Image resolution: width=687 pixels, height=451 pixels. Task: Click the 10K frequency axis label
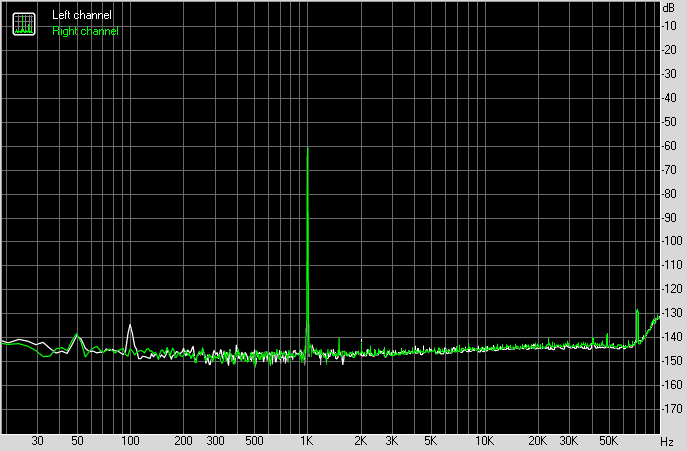pos(484,441)
